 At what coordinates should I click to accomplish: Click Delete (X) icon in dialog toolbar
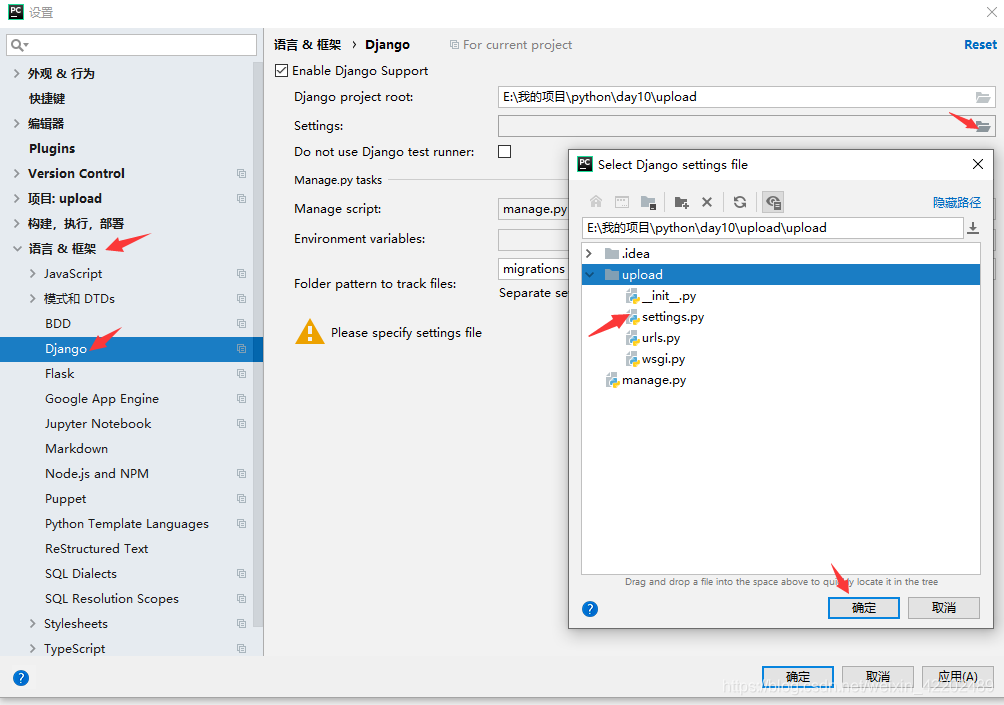pos(707,202)
